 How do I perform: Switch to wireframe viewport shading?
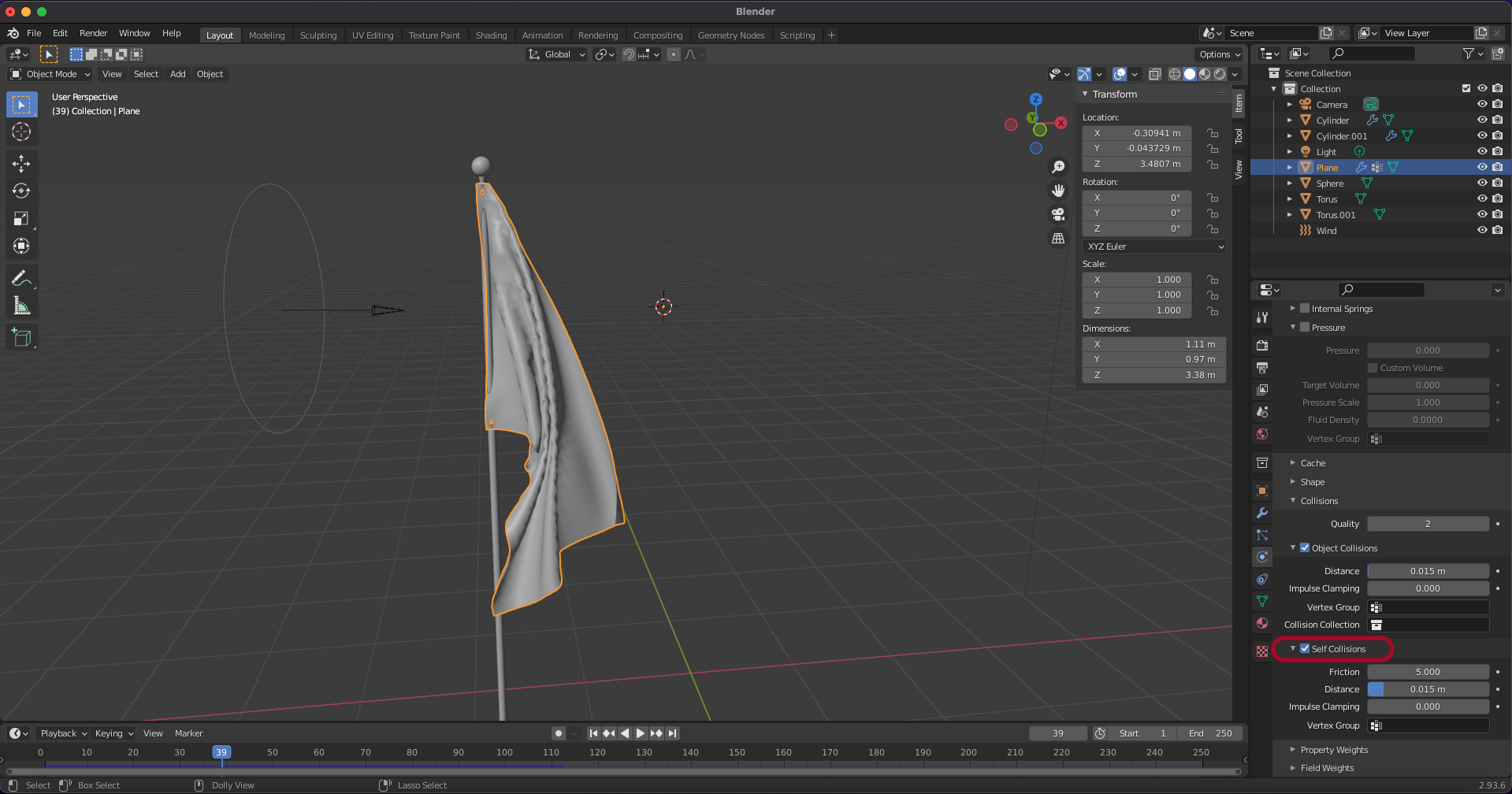pos(1175,74)
